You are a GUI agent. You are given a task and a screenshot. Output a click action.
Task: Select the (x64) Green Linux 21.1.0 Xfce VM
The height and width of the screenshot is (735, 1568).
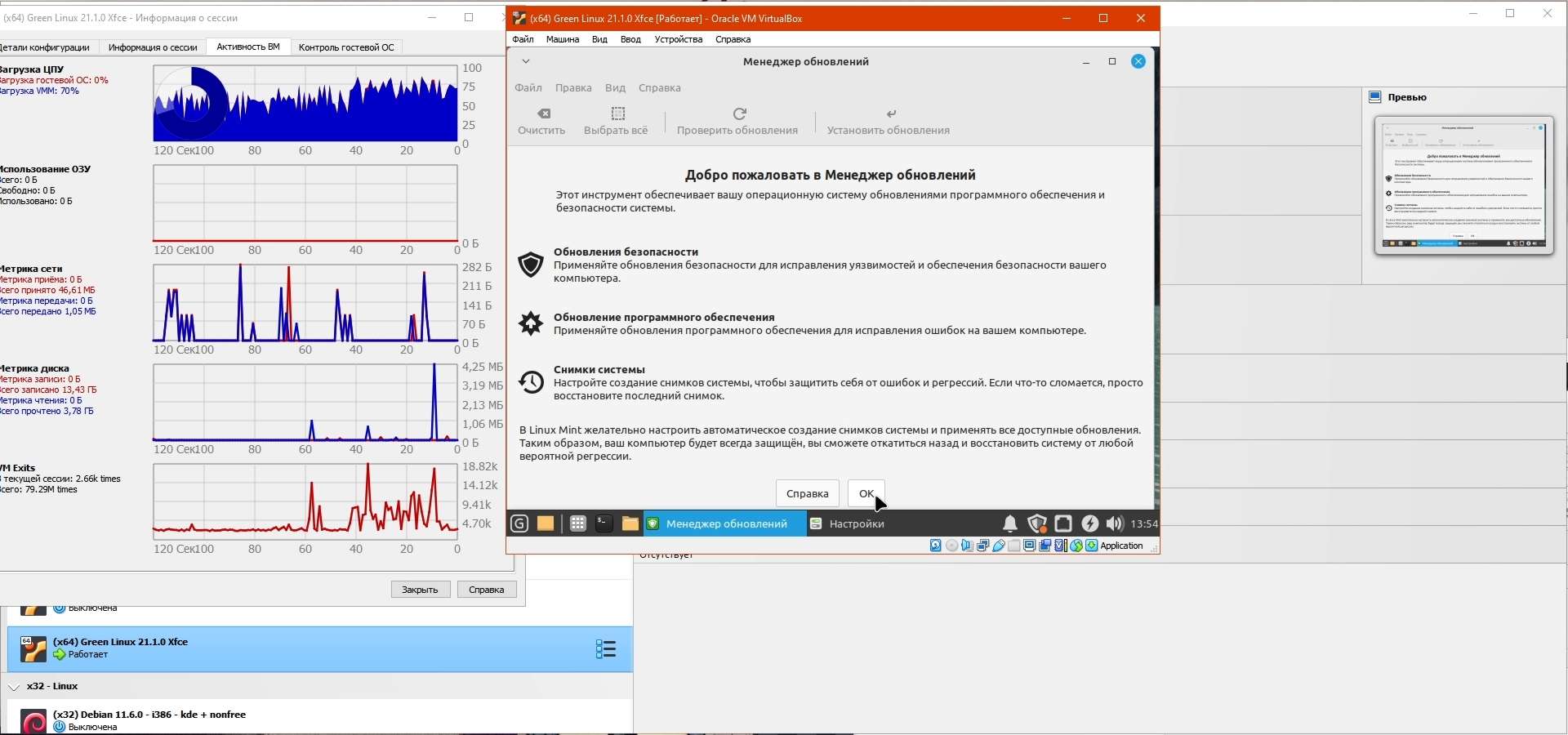(320, 649)
